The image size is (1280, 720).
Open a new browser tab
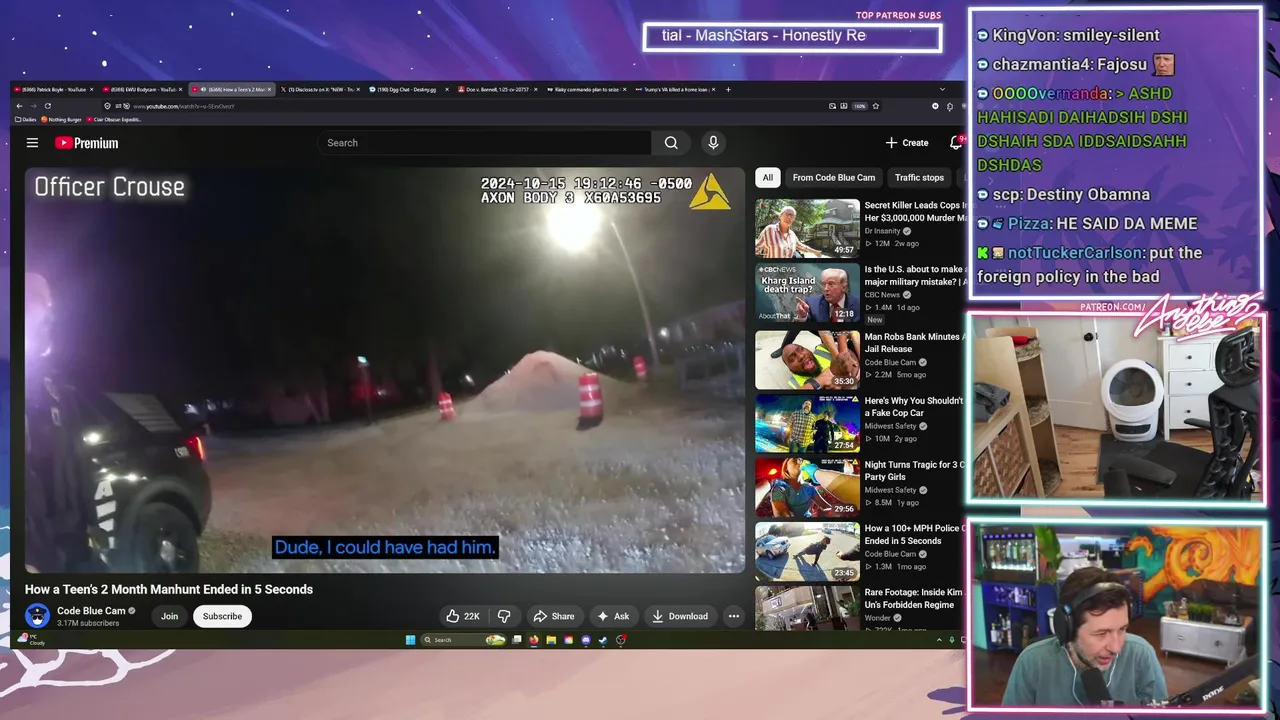pos(728,89)
